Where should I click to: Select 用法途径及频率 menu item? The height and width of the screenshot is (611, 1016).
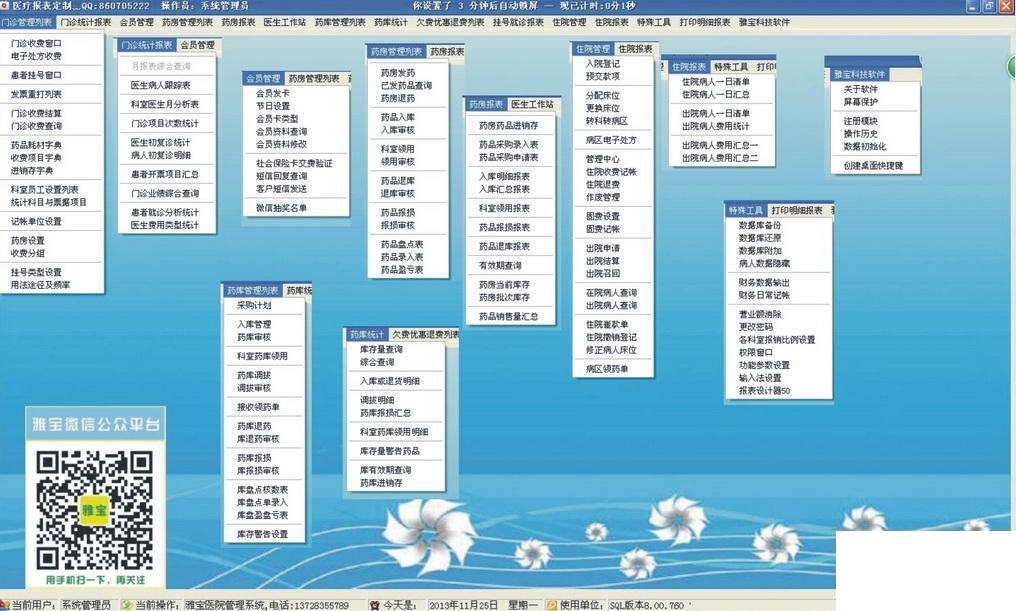(41, 285)
